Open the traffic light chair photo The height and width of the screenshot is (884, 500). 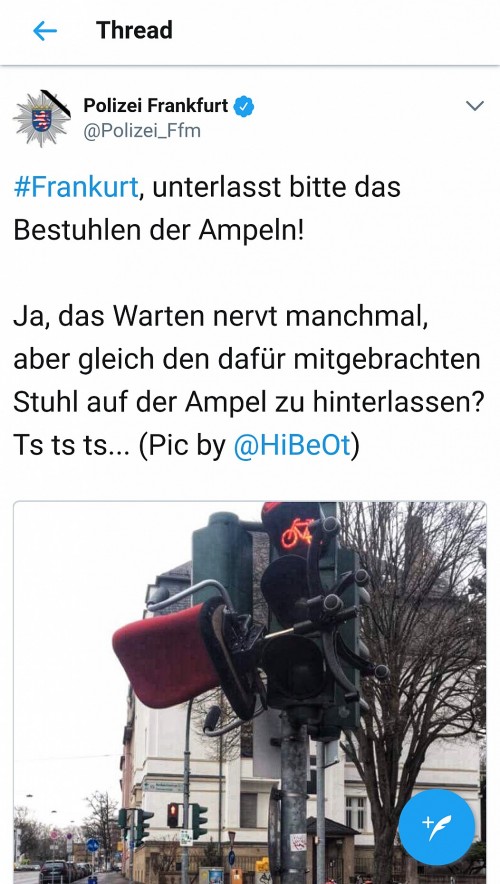point(250,692)
